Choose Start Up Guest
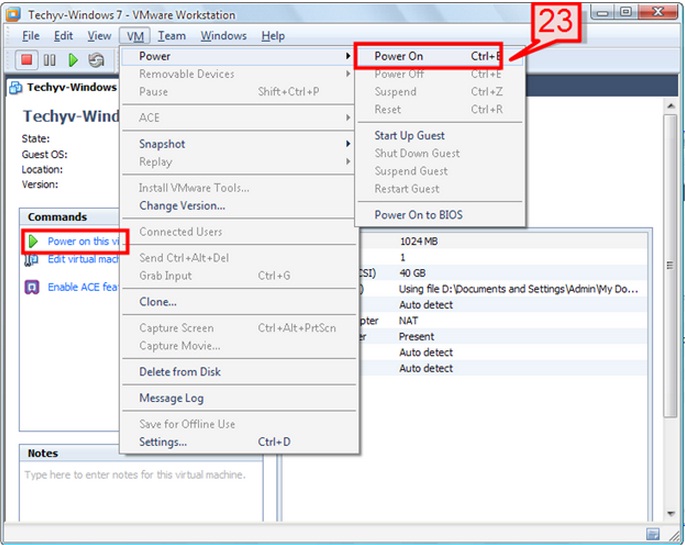This screenshot has width=685, height=545. [x=439, y=136]
